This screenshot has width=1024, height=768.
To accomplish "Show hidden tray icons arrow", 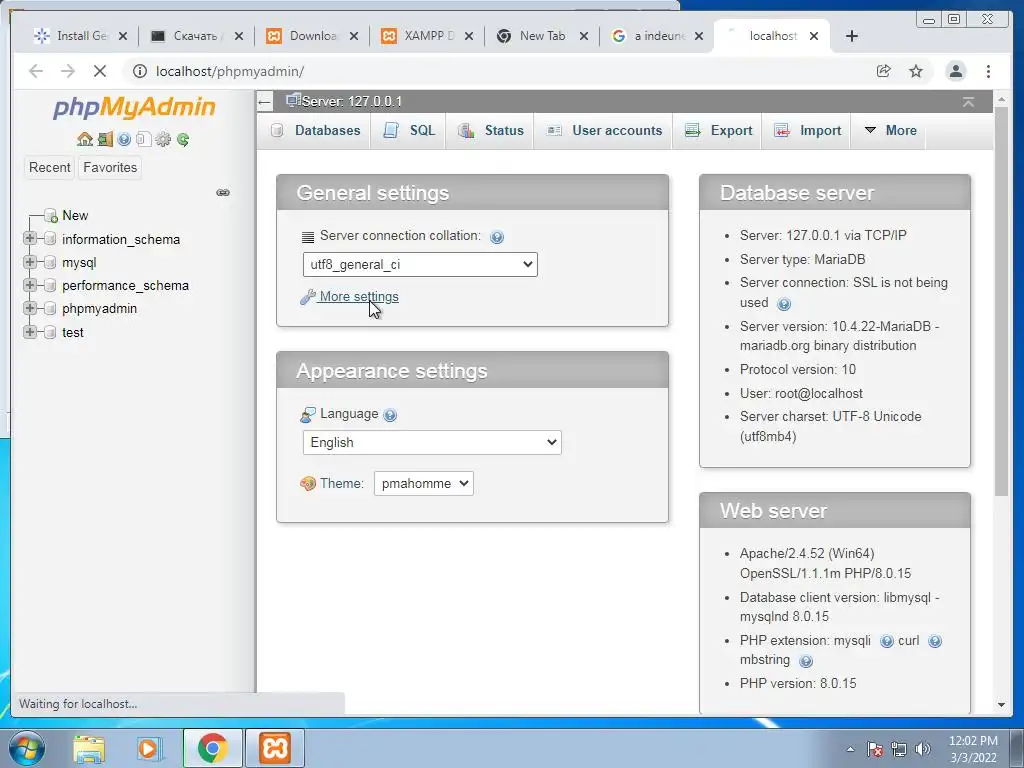I will pyautogui.click(x=850, y=749).
